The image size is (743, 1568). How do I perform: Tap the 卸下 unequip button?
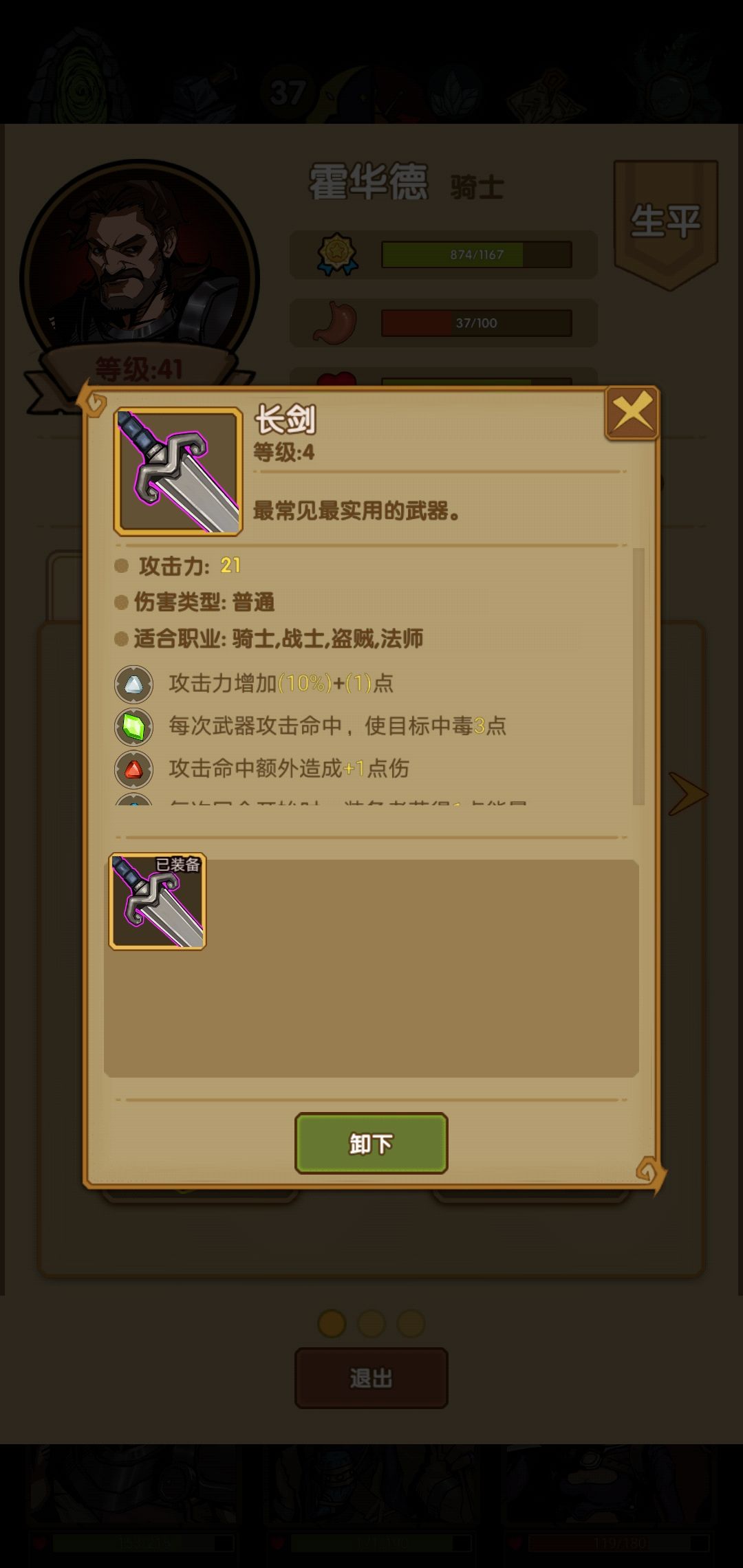(x=371, y=1143)
